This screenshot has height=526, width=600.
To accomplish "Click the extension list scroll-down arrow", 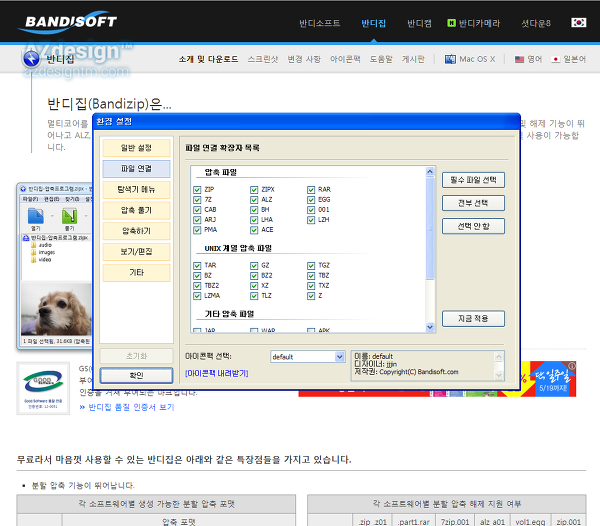I will [430, 327].
